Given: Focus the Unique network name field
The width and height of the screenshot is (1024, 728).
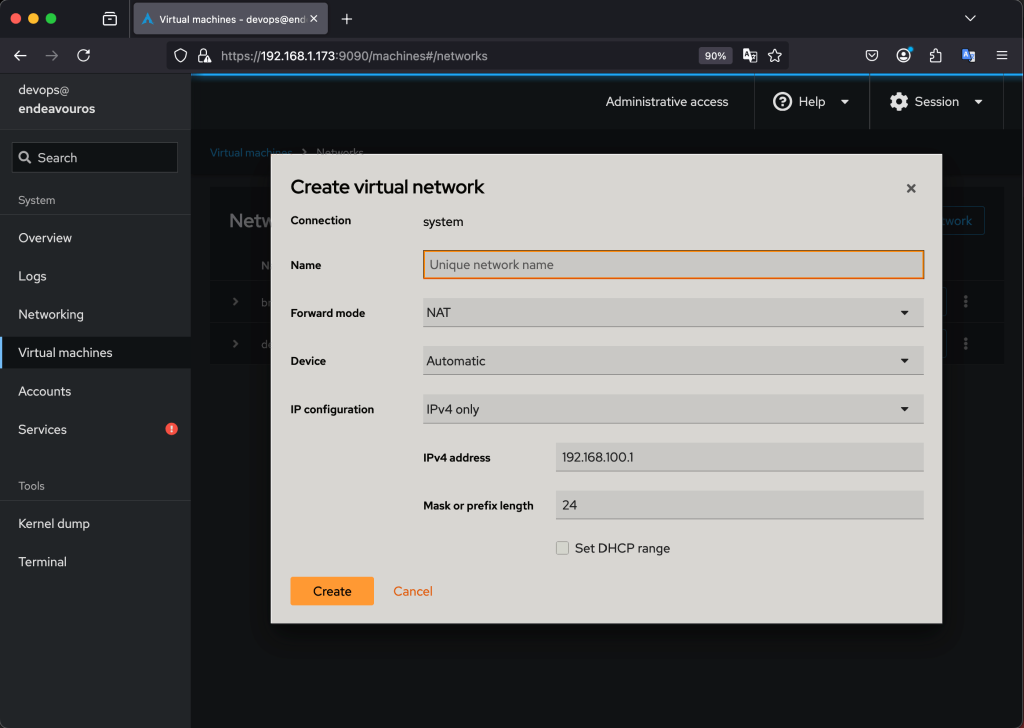Looking at the screenshot, I should point(673,265).
